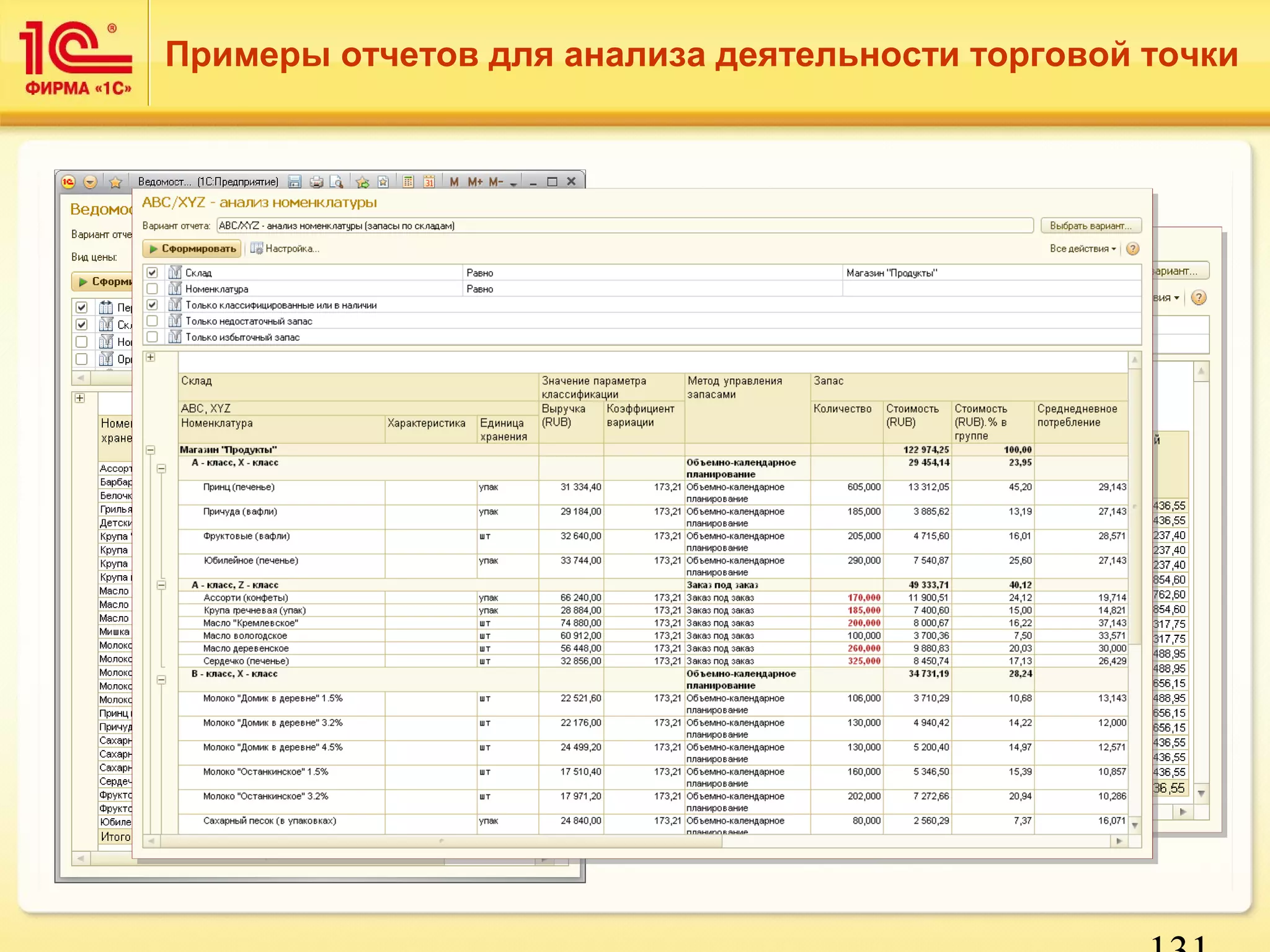Click the Равно comparison cell for Склад
Screen dimensions: 1270x952
pyautogui.click(x=652, y=273)
